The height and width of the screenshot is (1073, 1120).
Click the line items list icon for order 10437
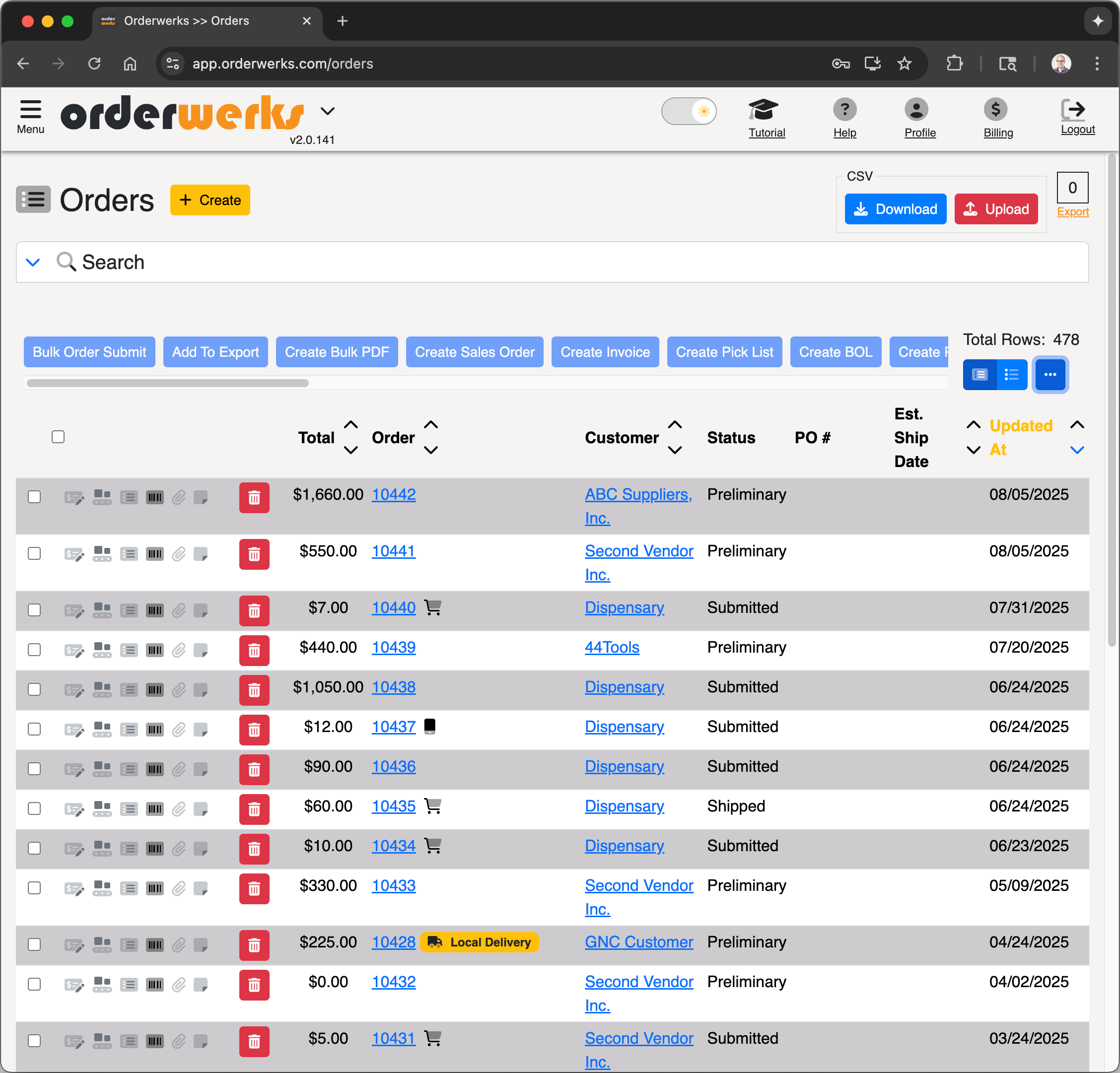(x=129, y=730)
